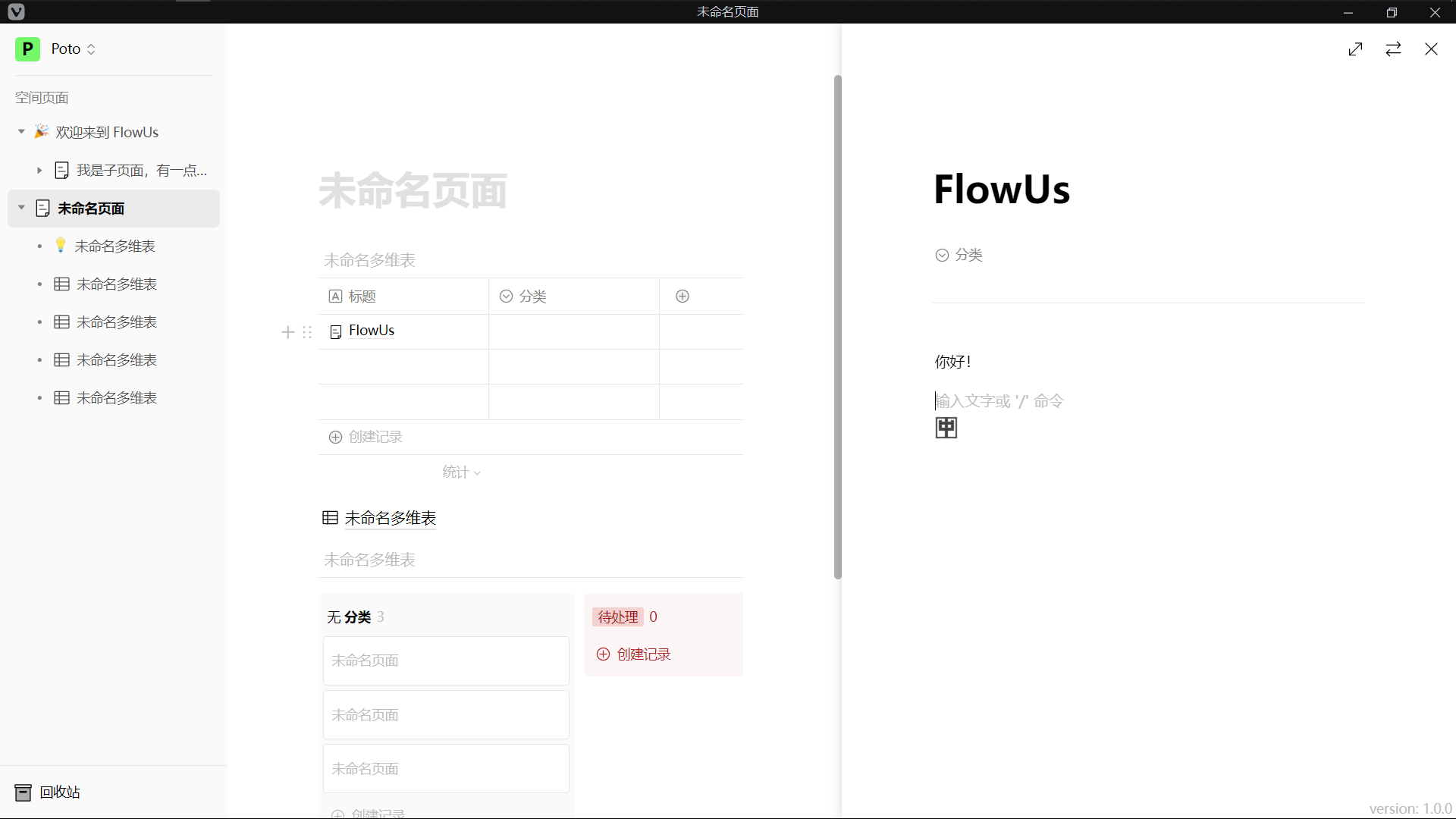Click the add column plus icon
Screen dimensions: 1456x819
682,297
